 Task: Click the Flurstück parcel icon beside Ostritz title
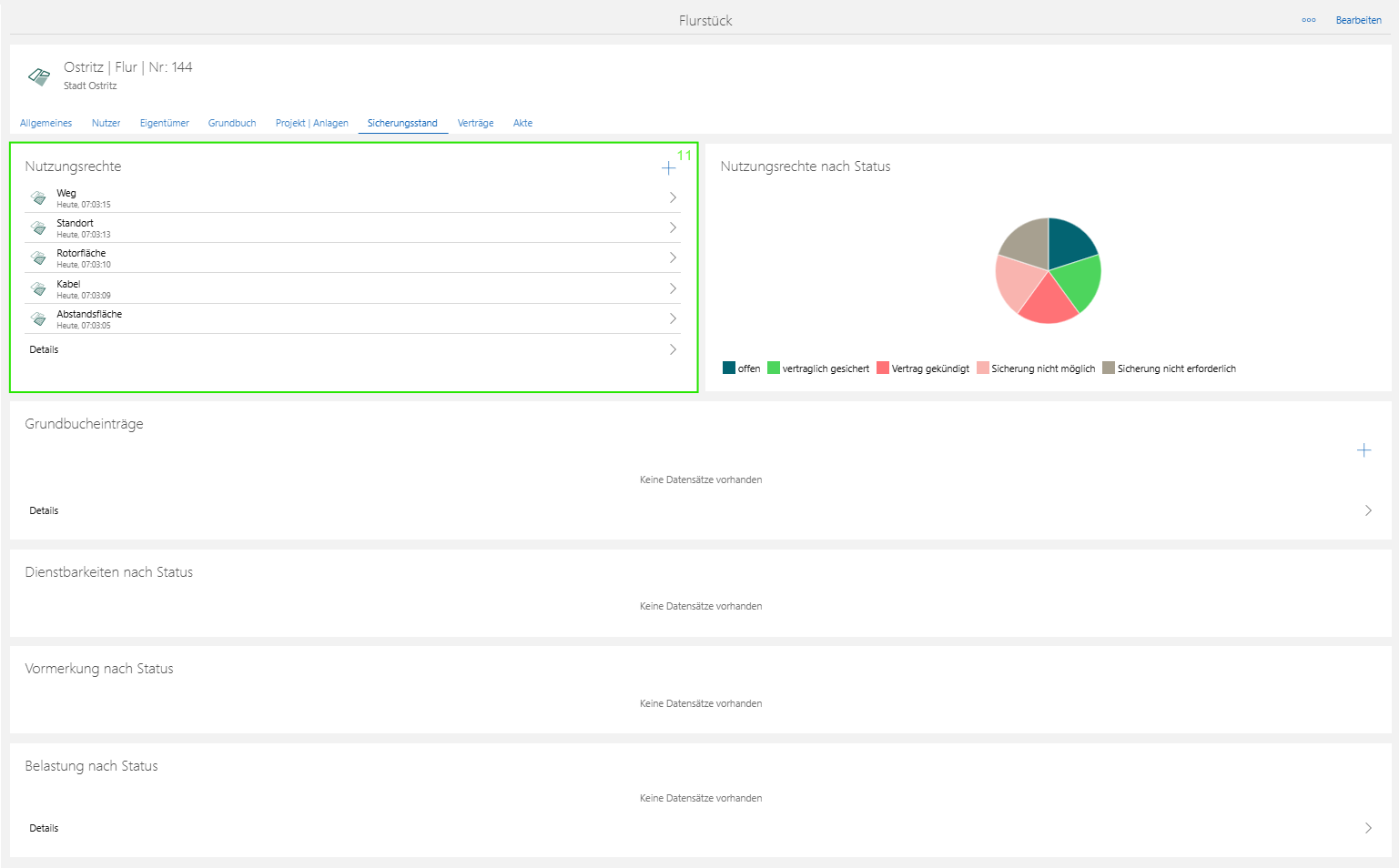coord(39,76)
